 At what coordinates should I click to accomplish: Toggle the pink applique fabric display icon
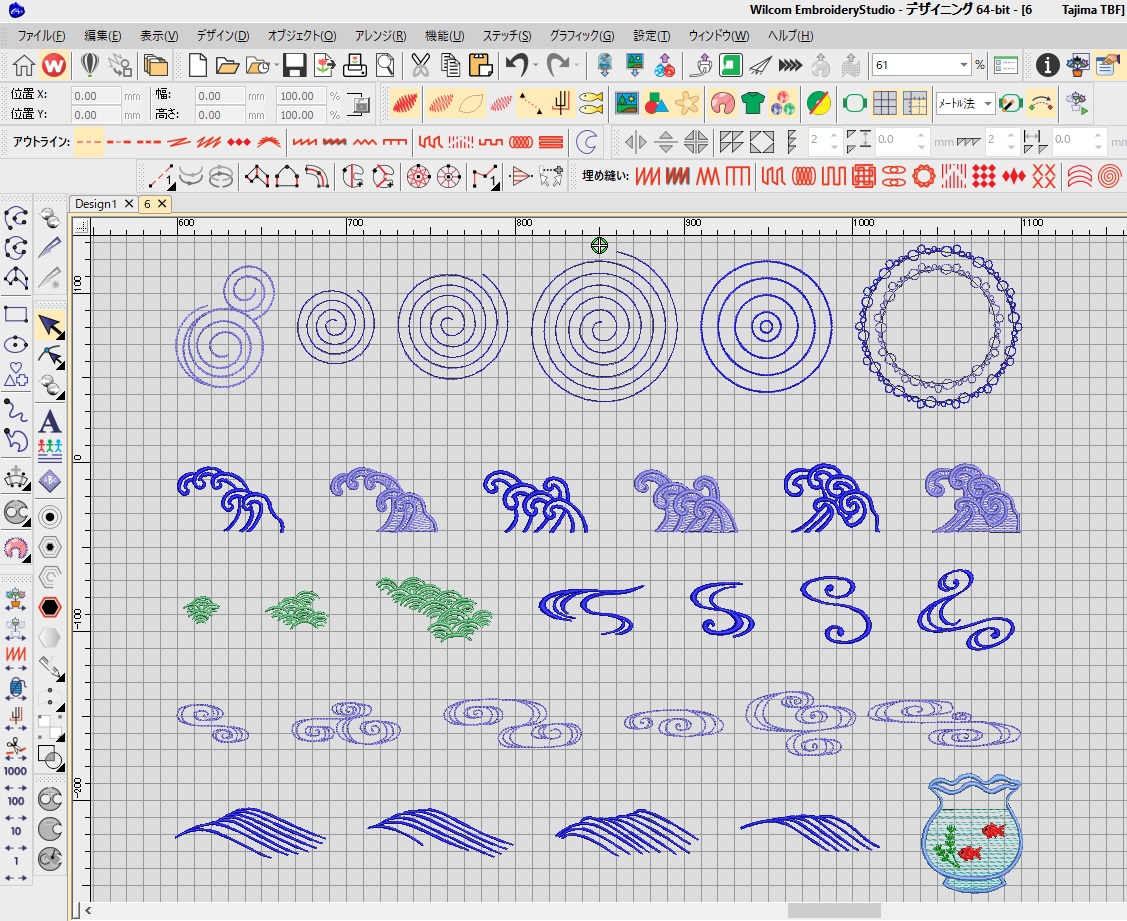722,104
